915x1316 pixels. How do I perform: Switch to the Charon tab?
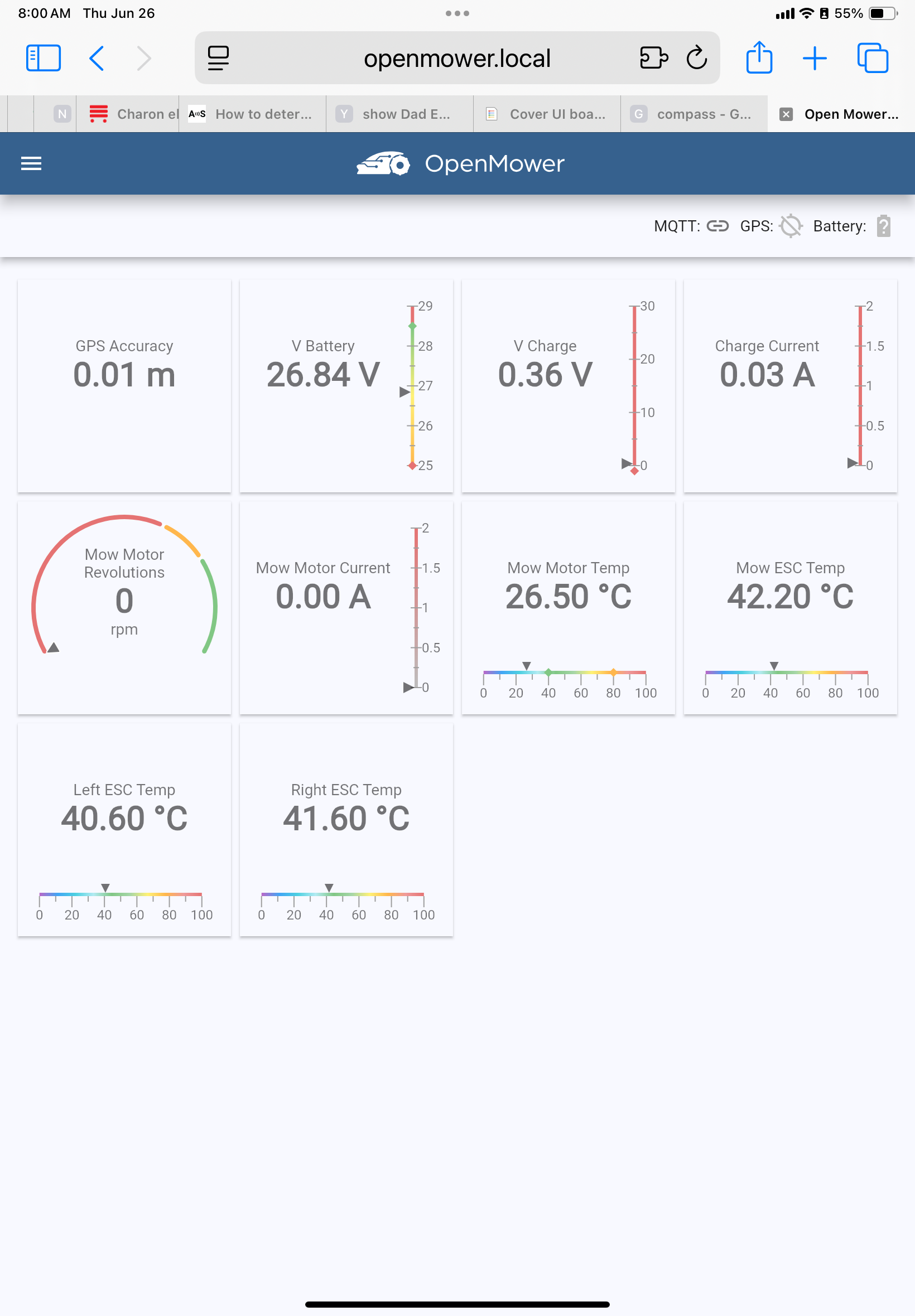[x=128, y=114]
